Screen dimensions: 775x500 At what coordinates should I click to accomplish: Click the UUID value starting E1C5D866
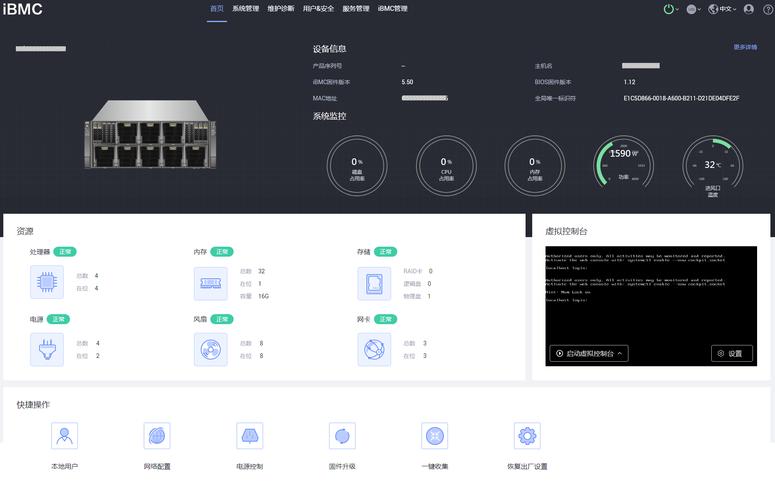[x=681, y=98]
